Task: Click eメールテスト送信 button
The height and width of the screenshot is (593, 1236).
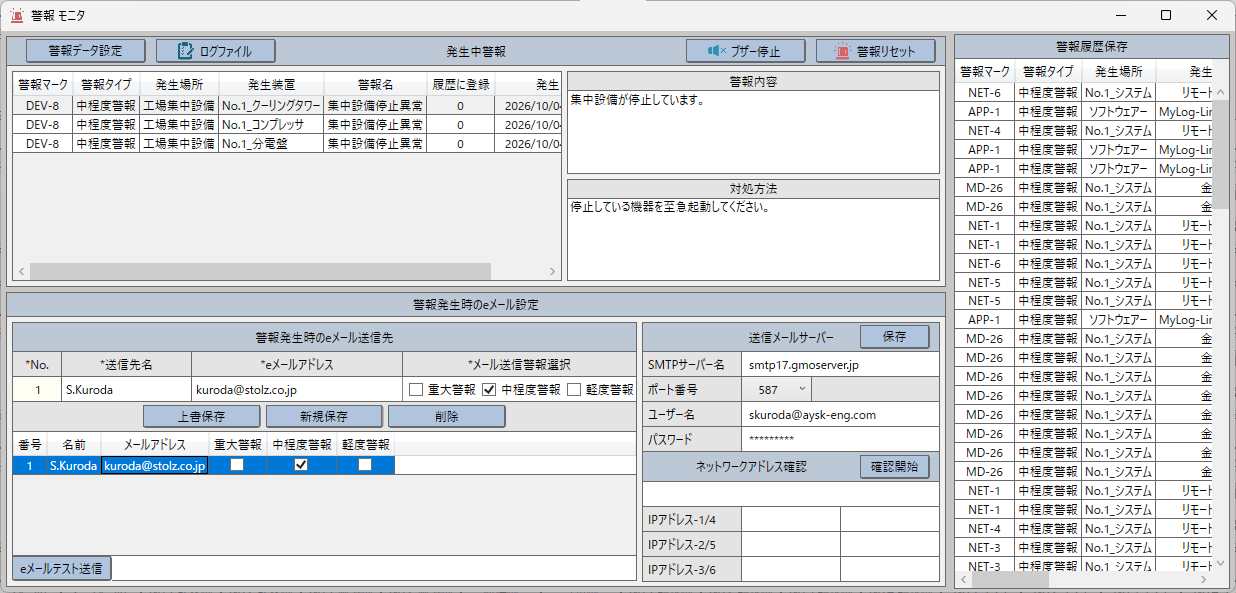Action: pyautogui.click(x=62, y=569)
